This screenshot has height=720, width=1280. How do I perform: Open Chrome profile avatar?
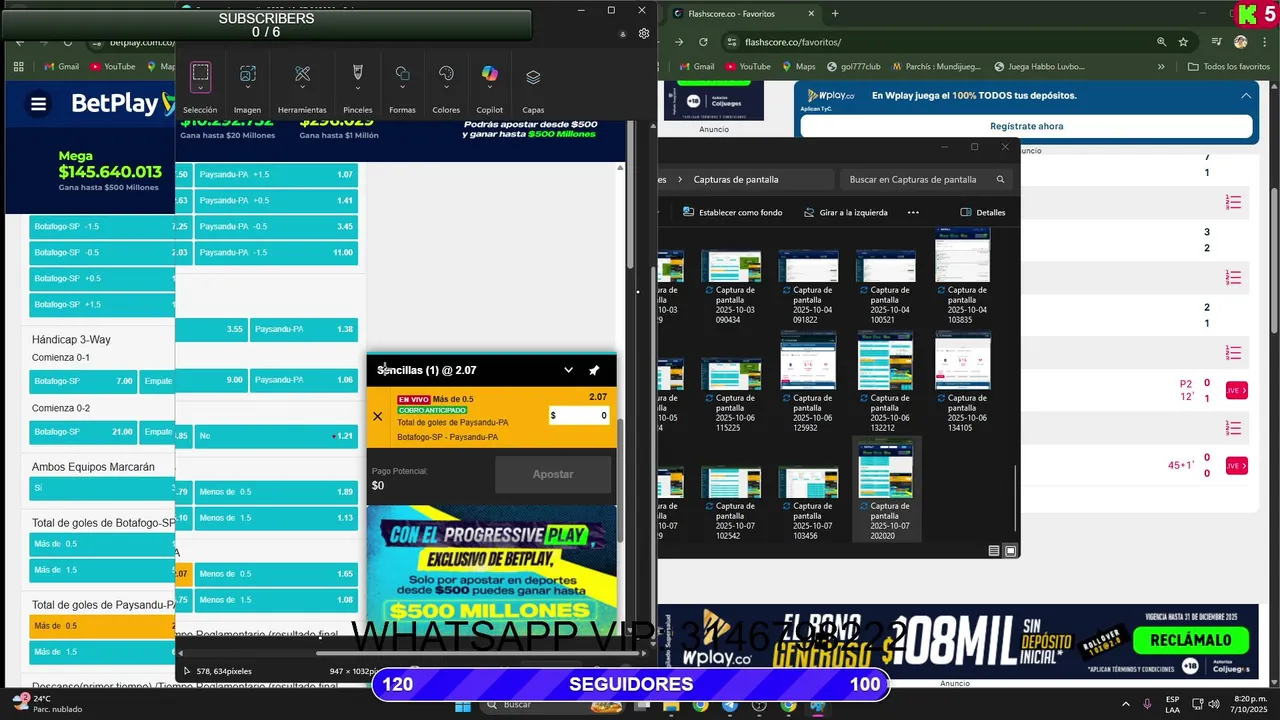[1241, 42]
